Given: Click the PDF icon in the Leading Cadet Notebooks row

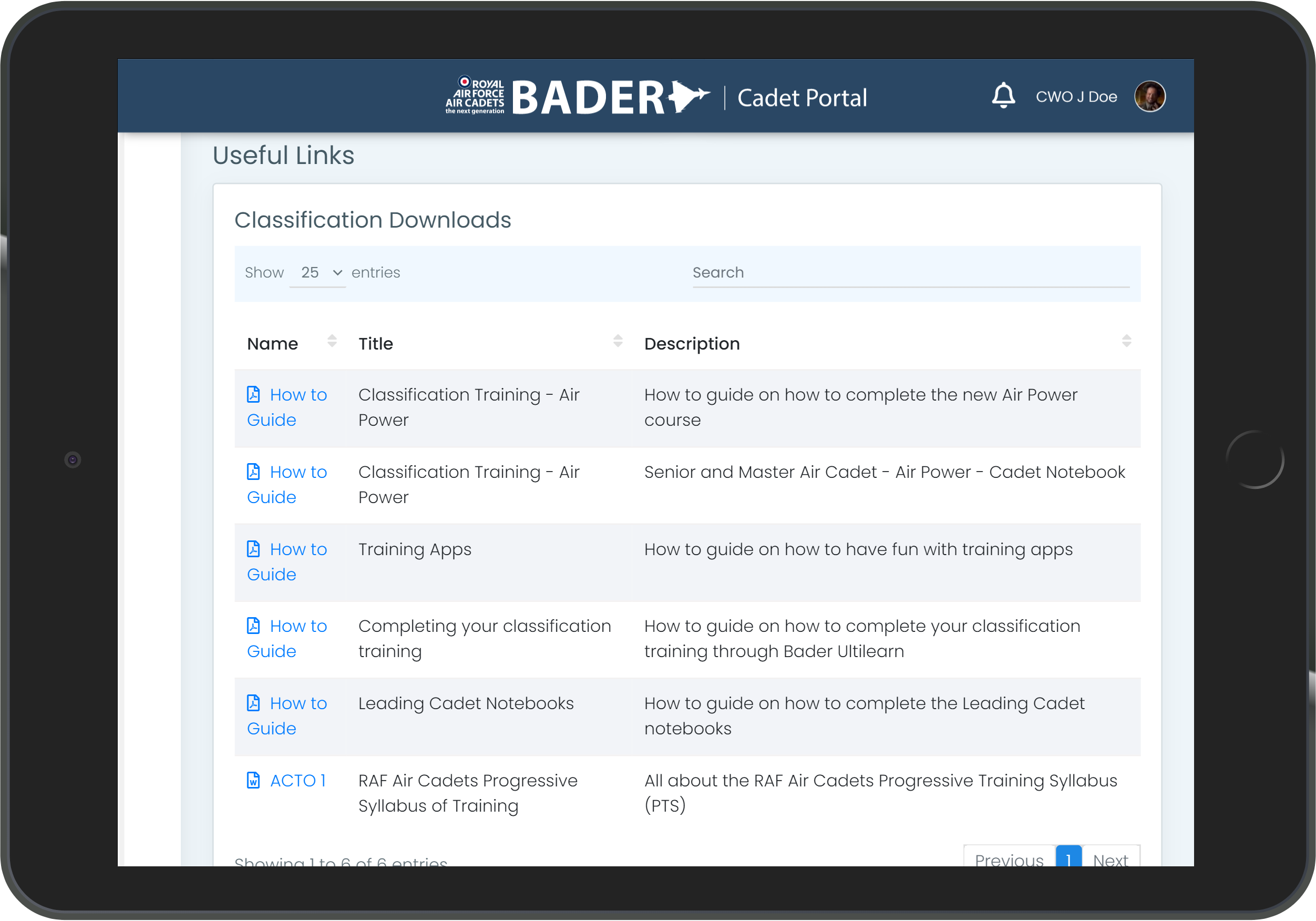Looking at the screenshot, I should click(253, 702).
